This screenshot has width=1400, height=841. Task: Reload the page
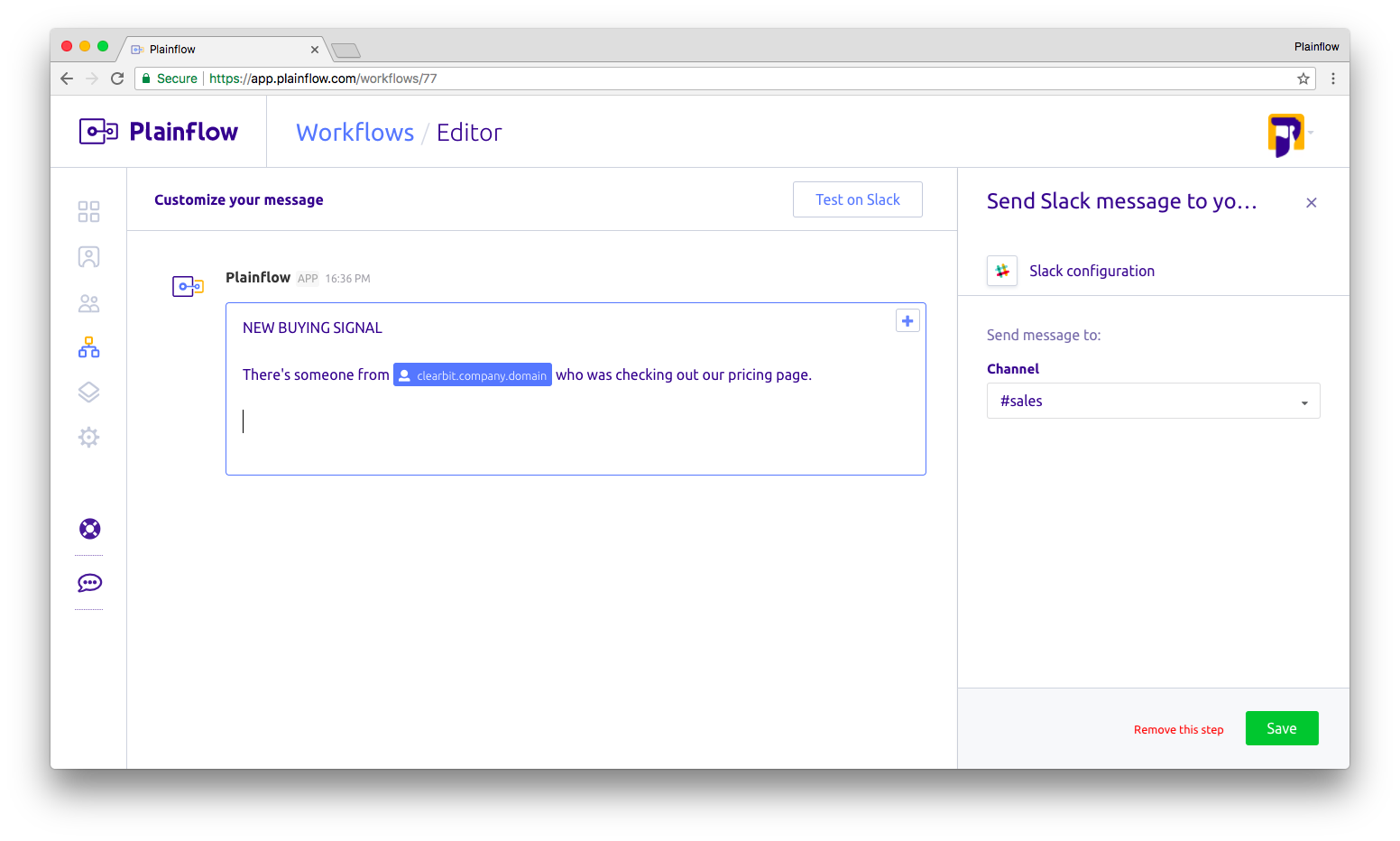click(x=117, y=79)
